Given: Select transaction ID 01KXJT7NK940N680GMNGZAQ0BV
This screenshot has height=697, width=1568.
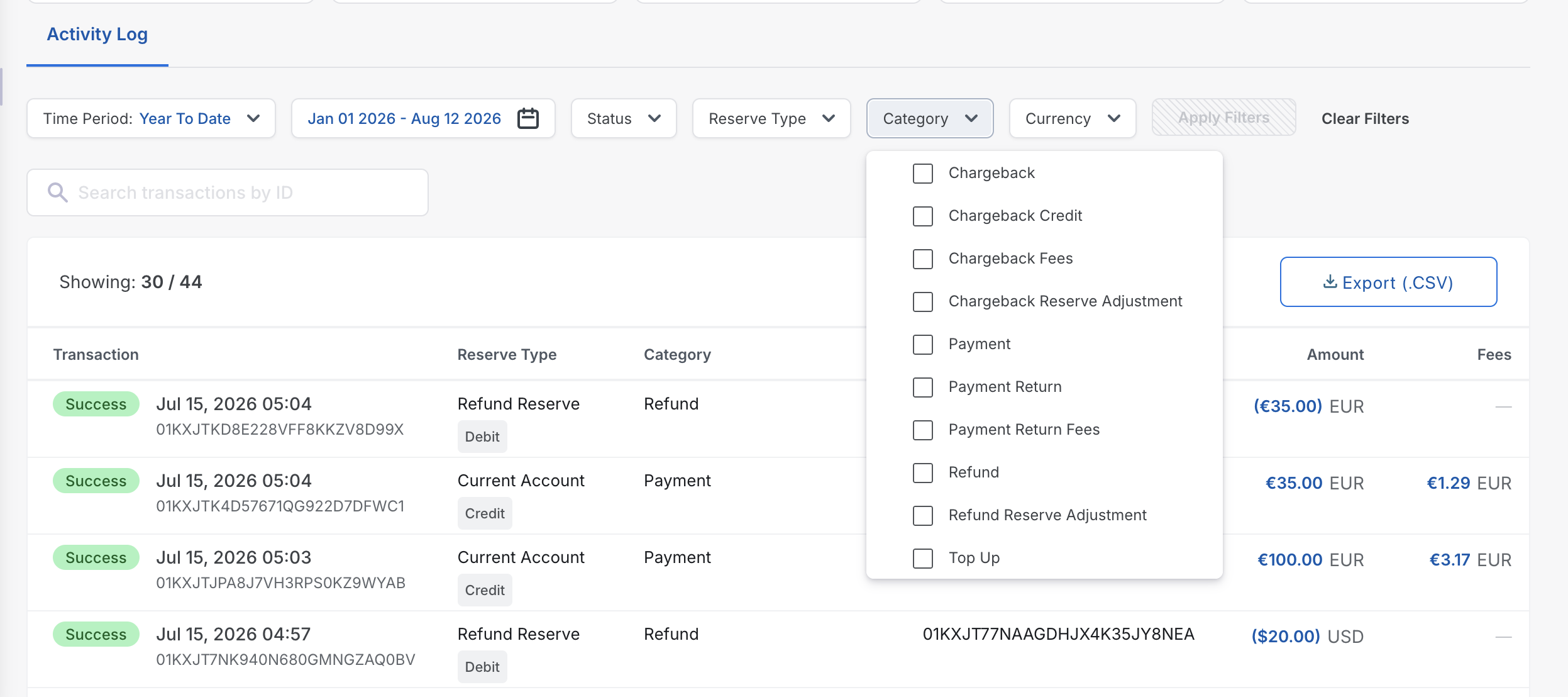Looking at the screenshot, I should coord(285,659).
